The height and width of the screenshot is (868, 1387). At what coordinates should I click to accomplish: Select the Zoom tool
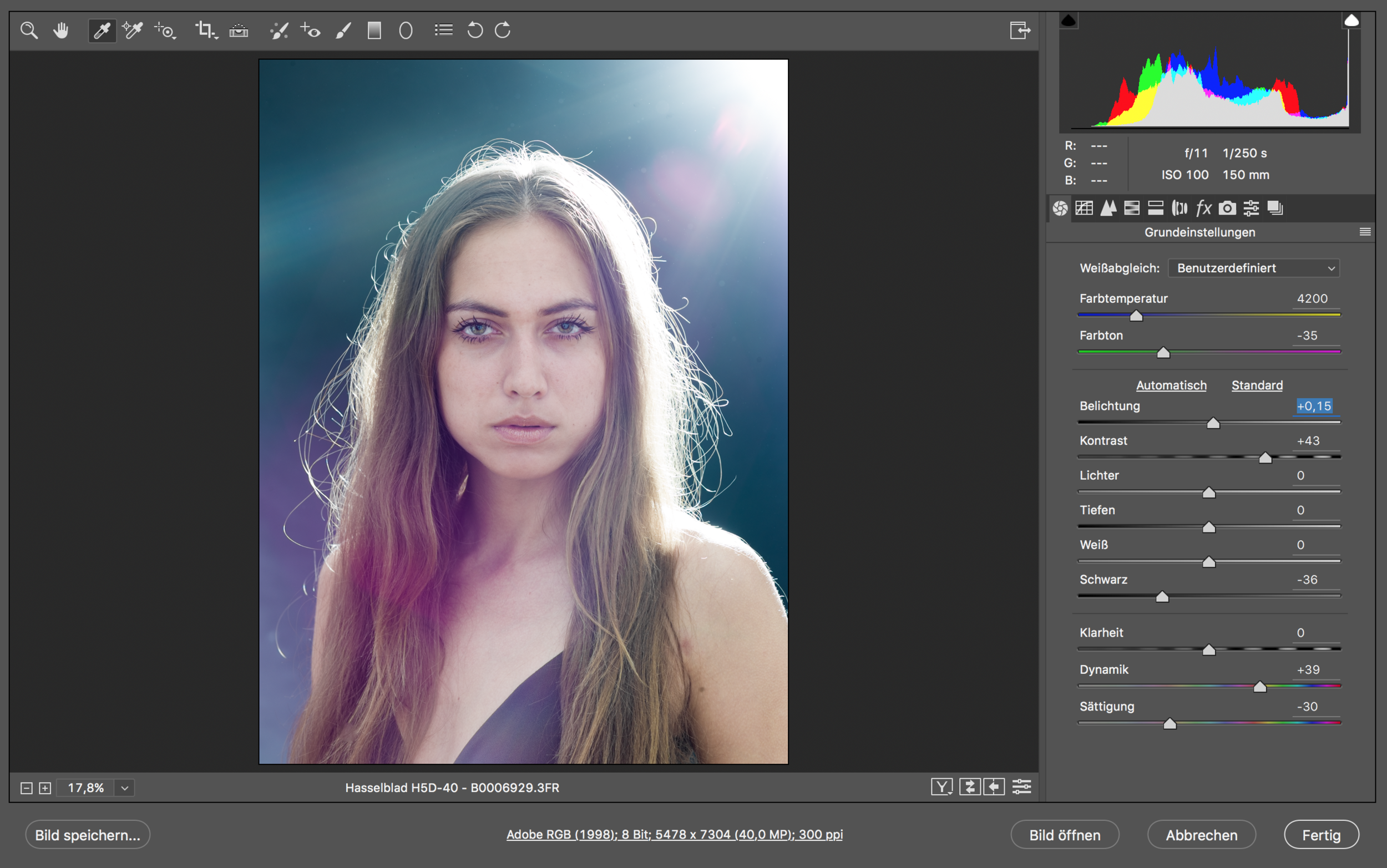[29, 31]
